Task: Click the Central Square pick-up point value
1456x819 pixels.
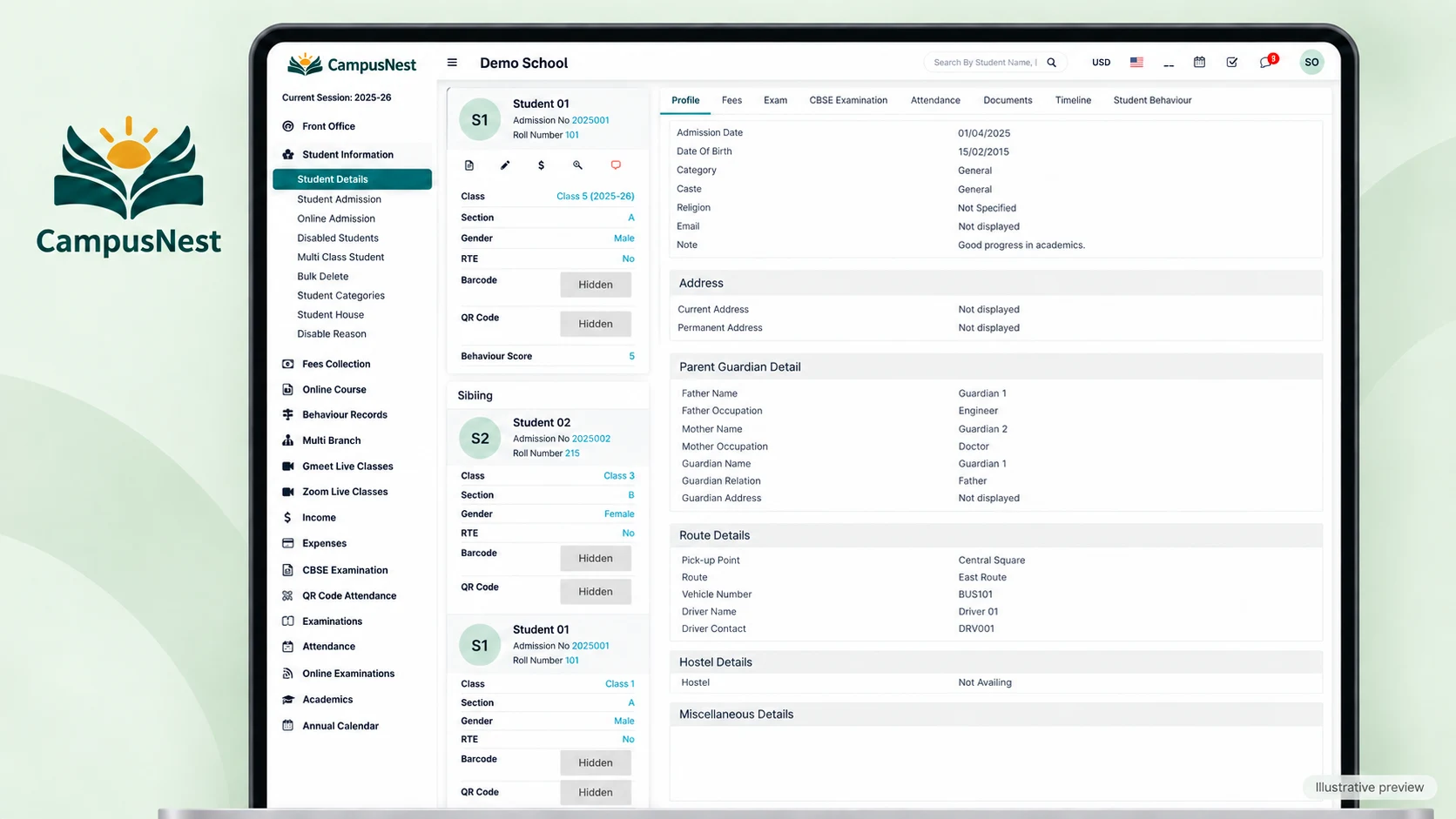Action: tap(992, 561)
